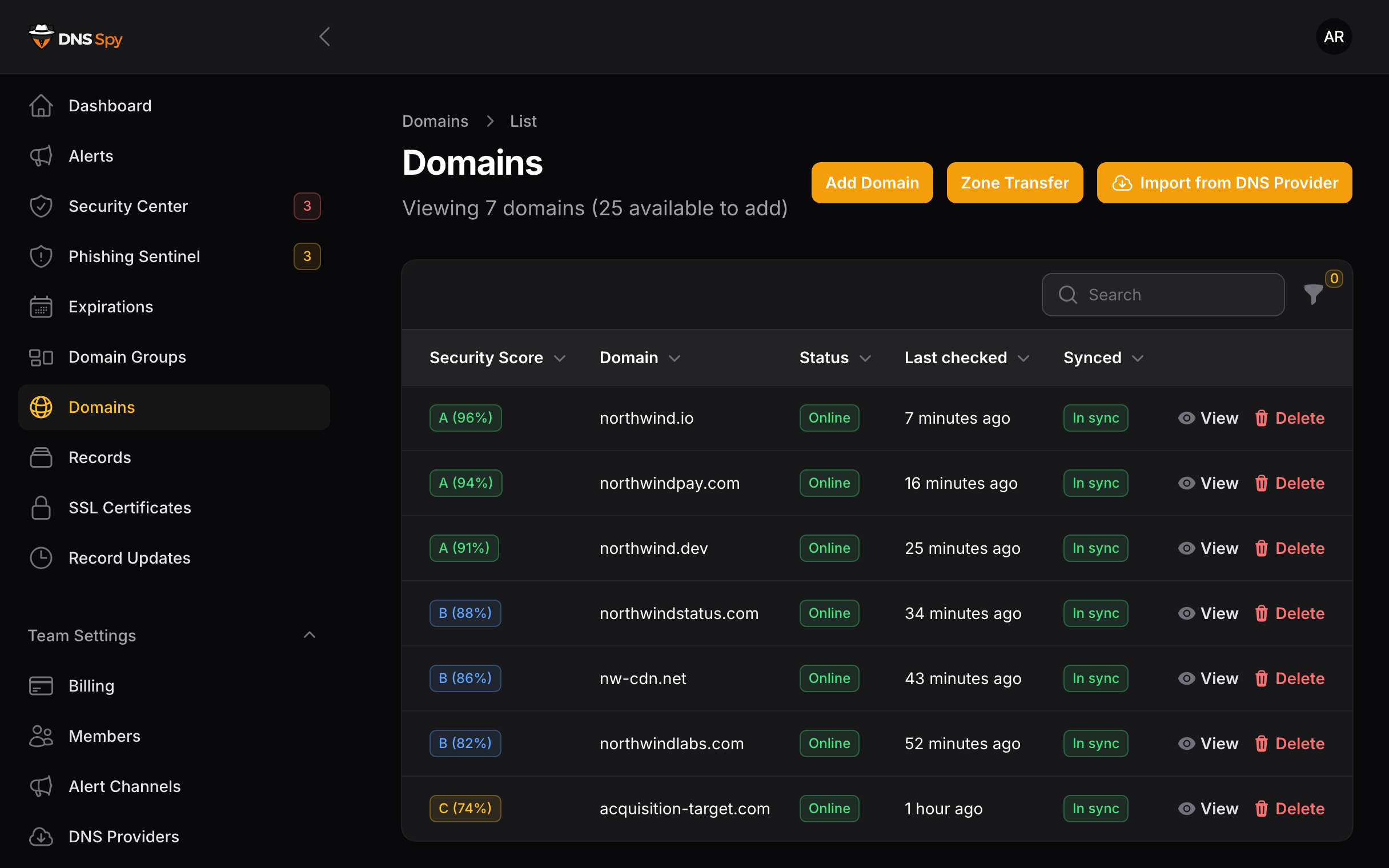Click the eye icon for northwindpay.com

pyautogui.click(x=1186, y=483)
